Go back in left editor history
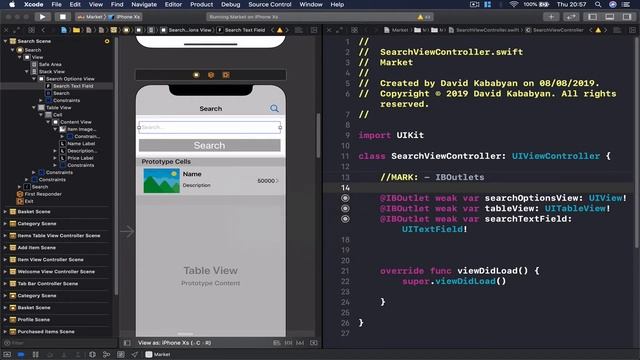This screenshot has height=360, width=640. tap(43, 30)
